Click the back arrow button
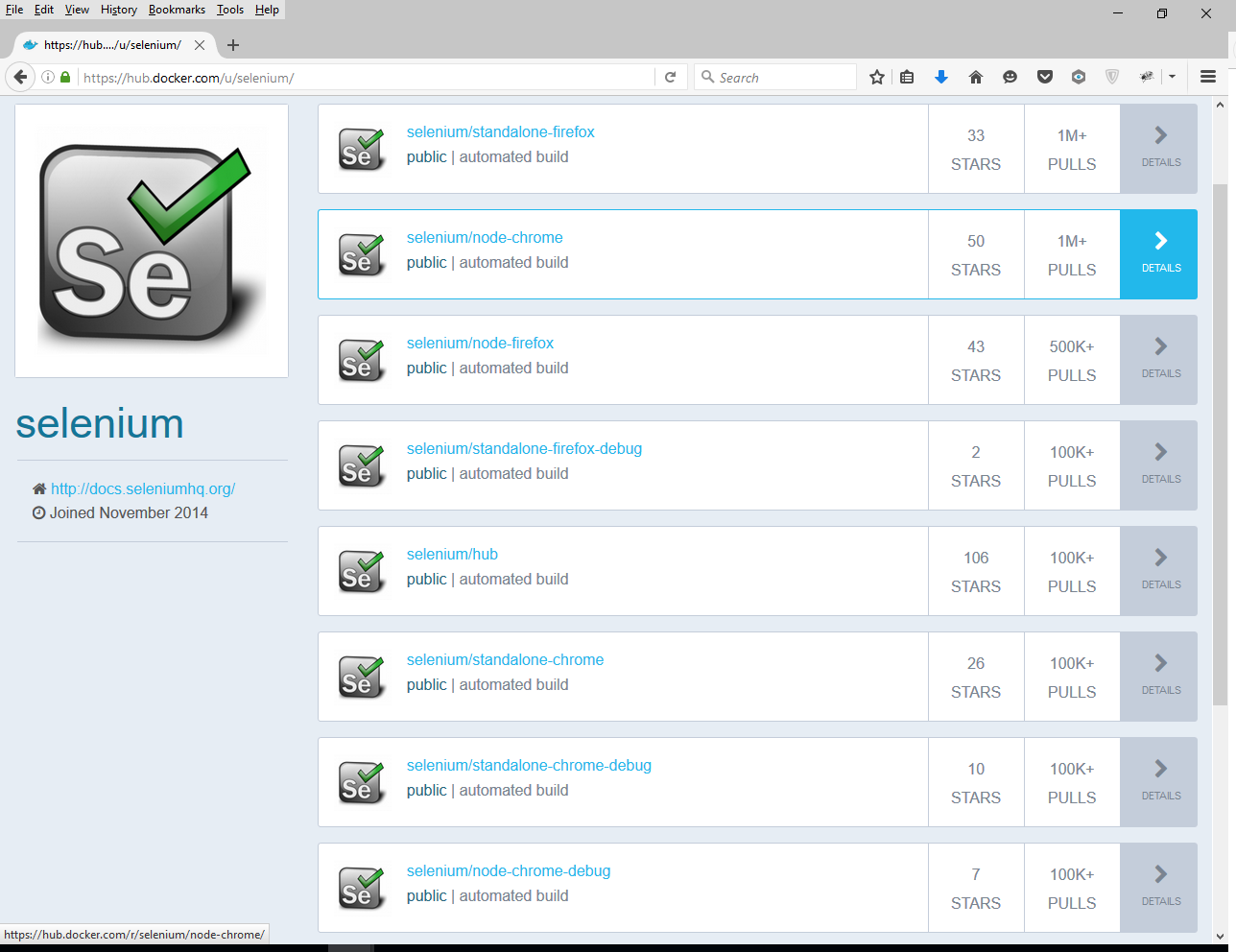1236x952 pixels. [x=20, y=77]
